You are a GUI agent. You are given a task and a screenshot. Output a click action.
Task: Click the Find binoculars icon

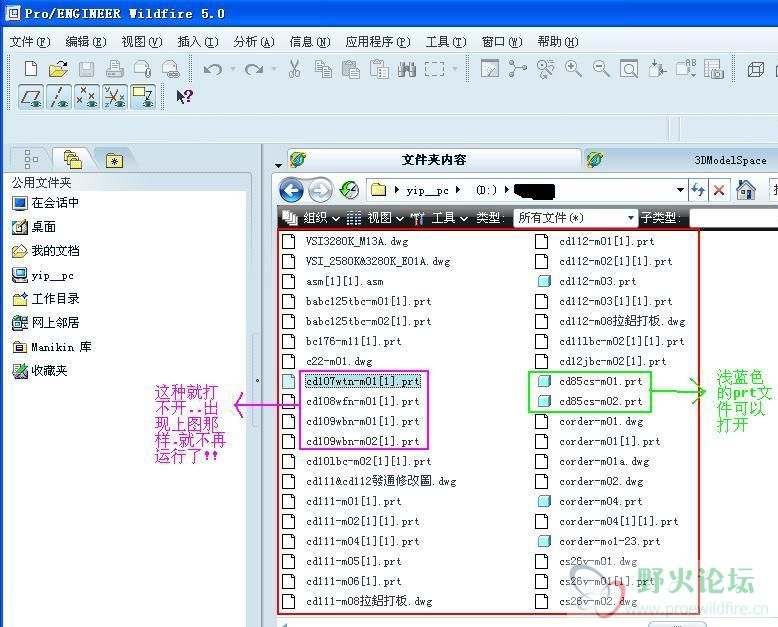pos(407,69)
